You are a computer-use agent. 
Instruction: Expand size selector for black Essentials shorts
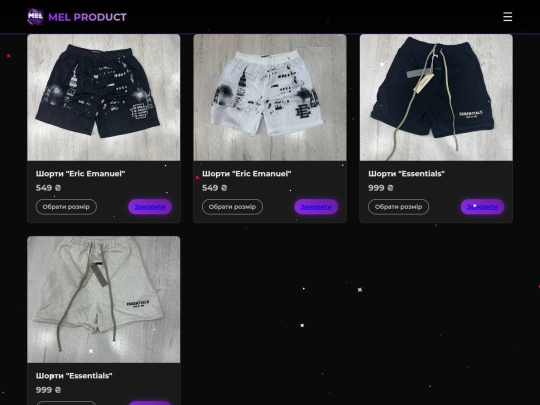[x=398, y=207]
